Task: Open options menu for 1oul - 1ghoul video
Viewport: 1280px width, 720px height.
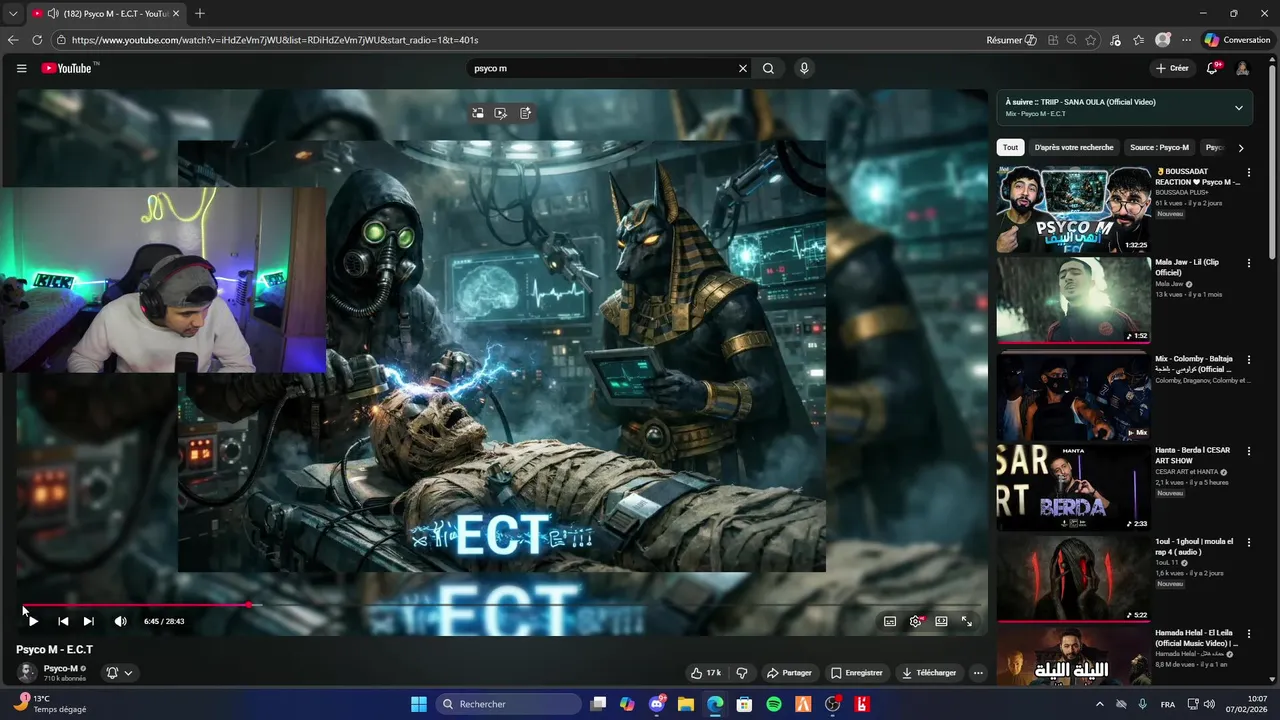Action: point(1248,542)
